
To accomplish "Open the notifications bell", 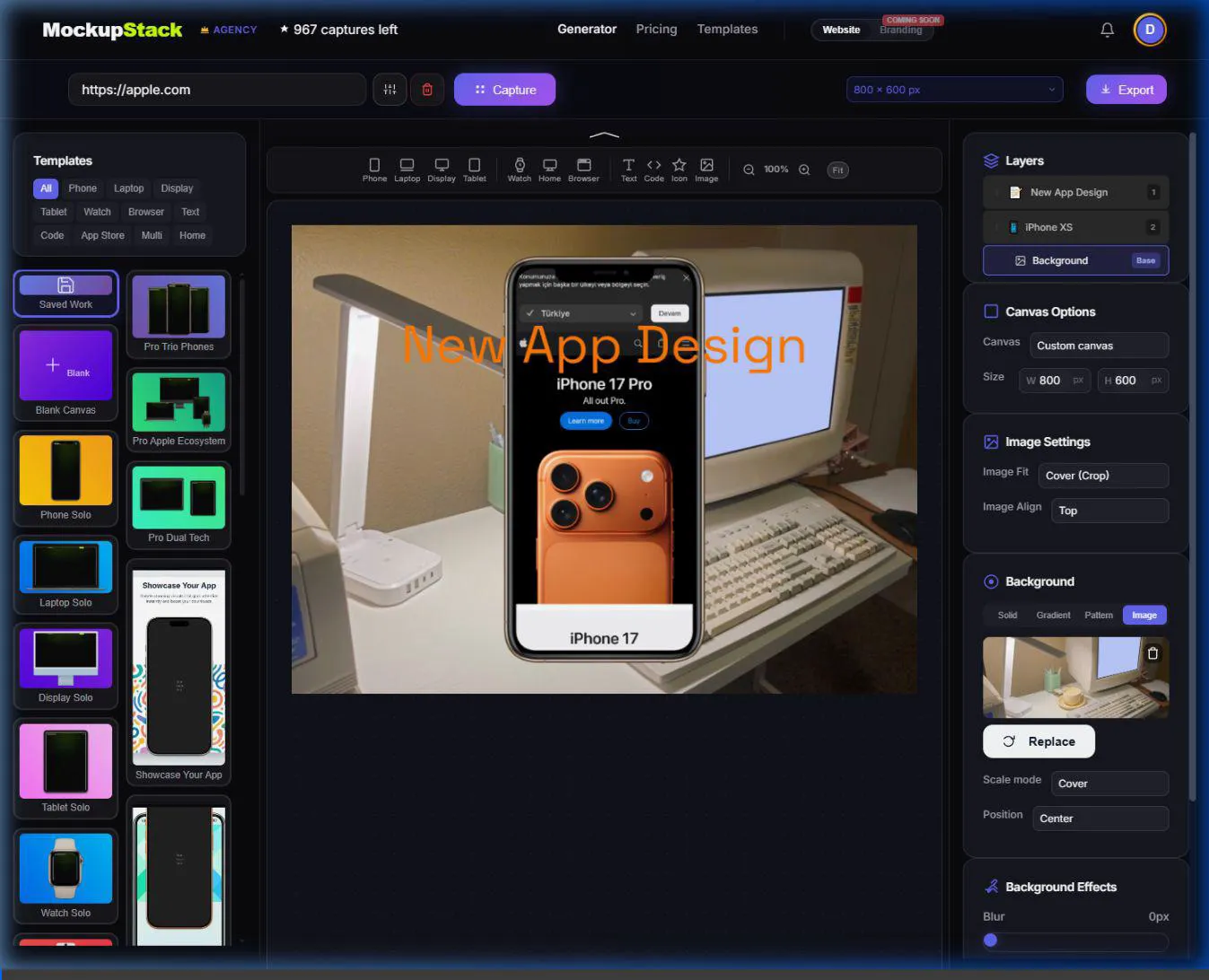I will point(1108,30).
